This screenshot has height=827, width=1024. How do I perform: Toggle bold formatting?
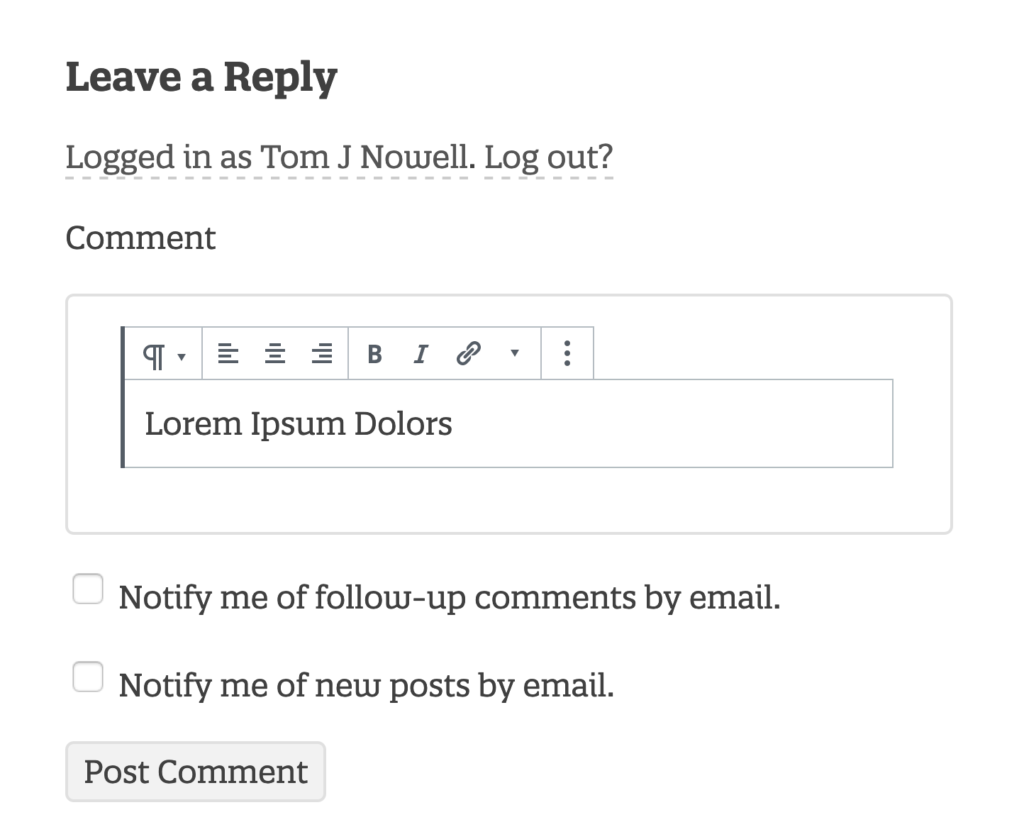tap(374, 354)
